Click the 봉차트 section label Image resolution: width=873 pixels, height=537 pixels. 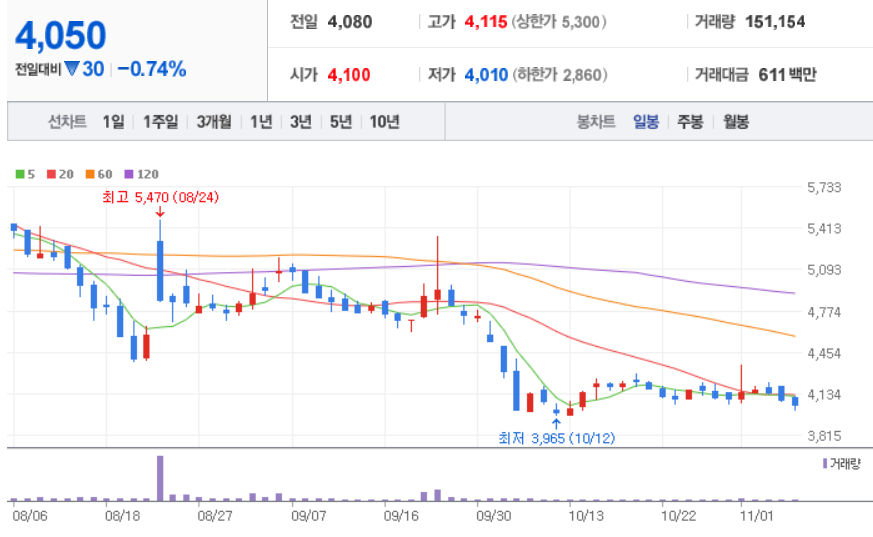[x=596, y=121]
